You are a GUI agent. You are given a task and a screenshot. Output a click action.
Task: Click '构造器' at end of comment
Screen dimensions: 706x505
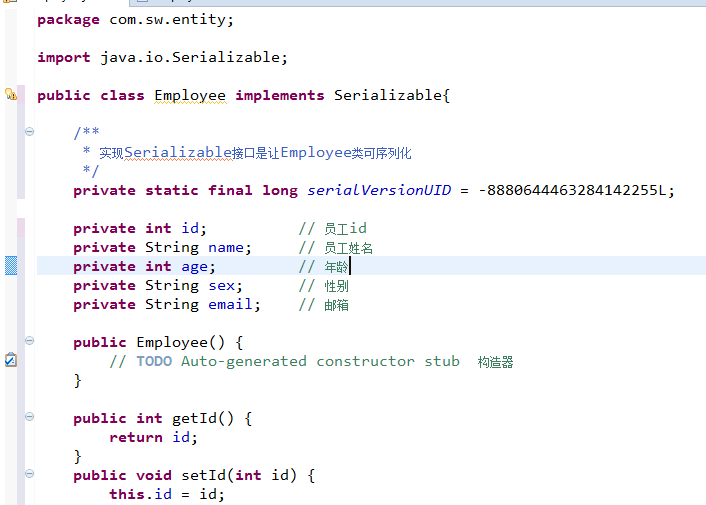click(x=496, y=362)
